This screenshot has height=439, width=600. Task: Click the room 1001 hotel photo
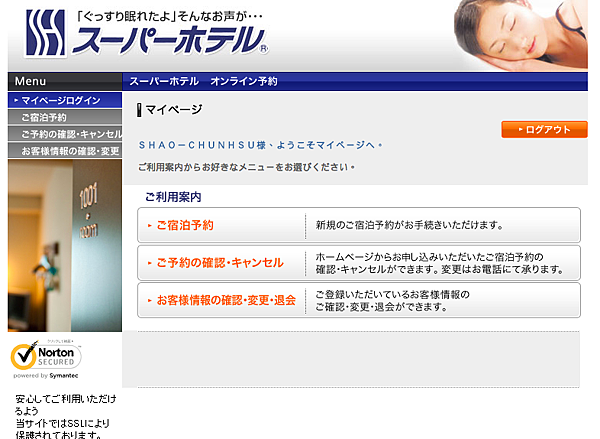point(65,245)
